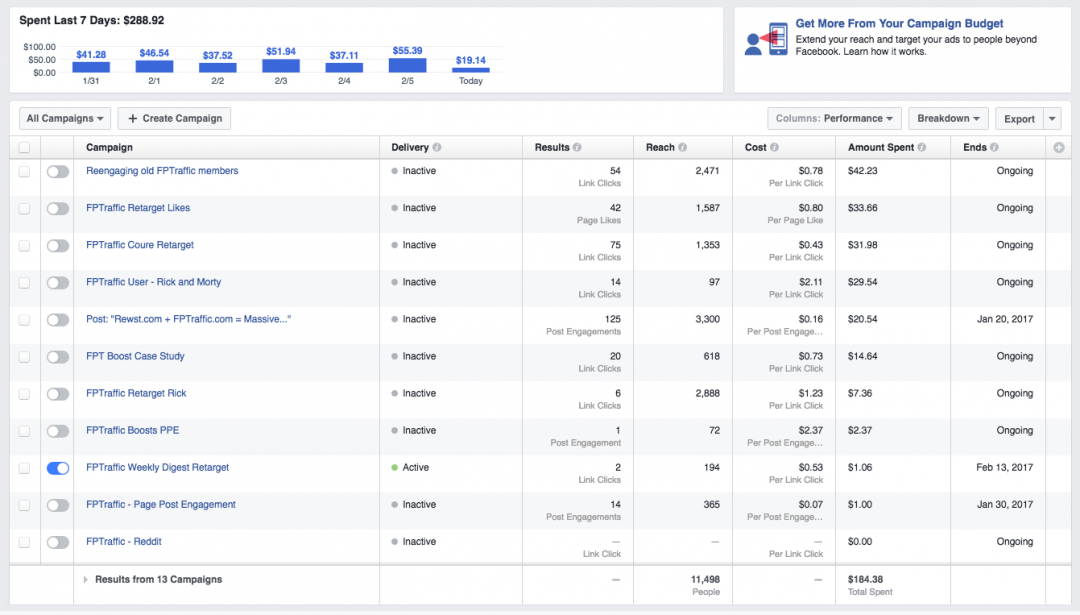Click the Create Campaign button
Screen dimensions: 1080x615
coord(175,119)
